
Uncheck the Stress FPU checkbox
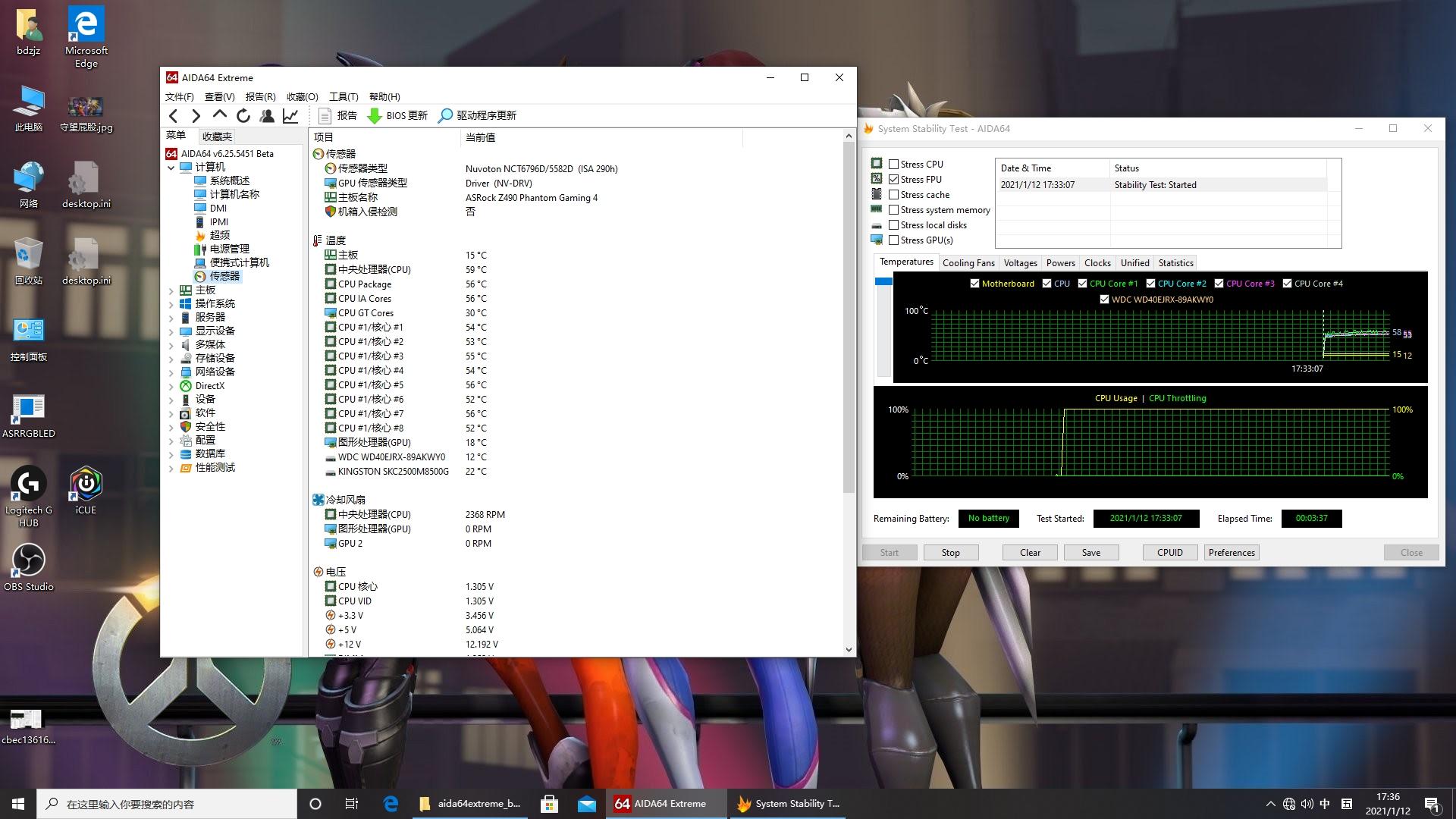(894, 180)
